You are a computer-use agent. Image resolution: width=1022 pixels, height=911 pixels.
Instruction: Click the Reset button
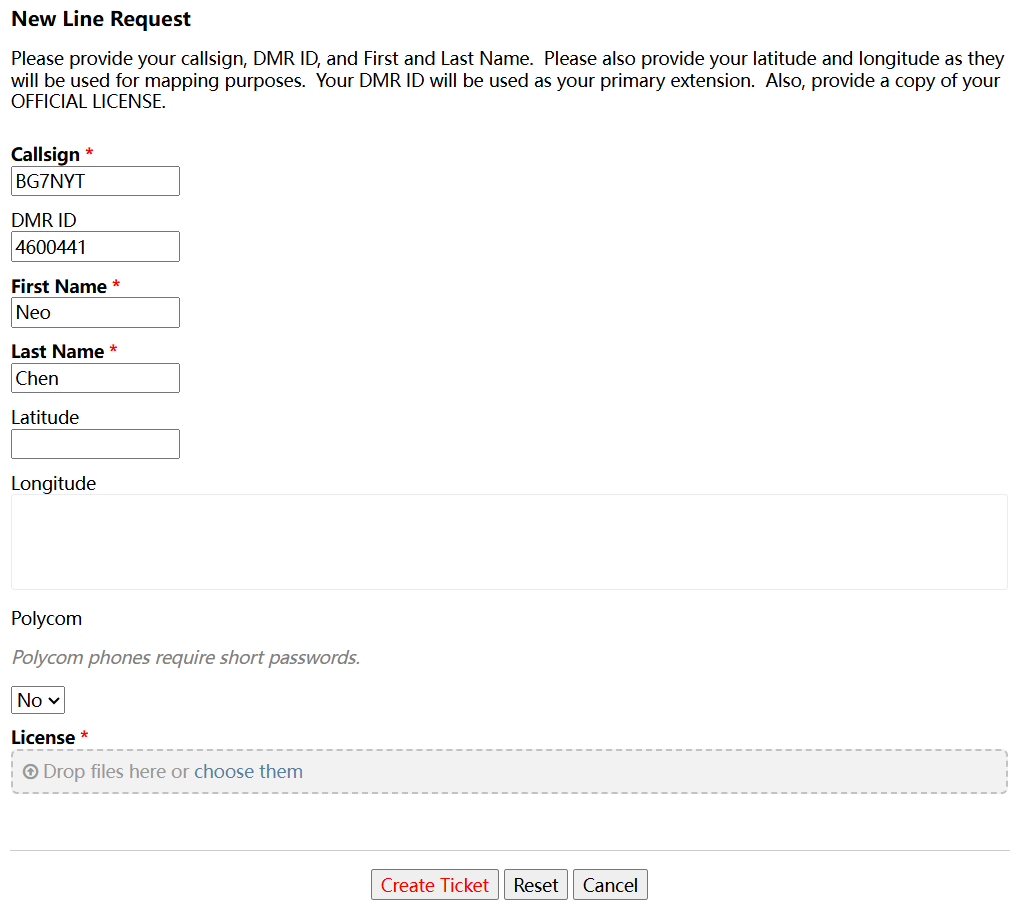point(536,885)
